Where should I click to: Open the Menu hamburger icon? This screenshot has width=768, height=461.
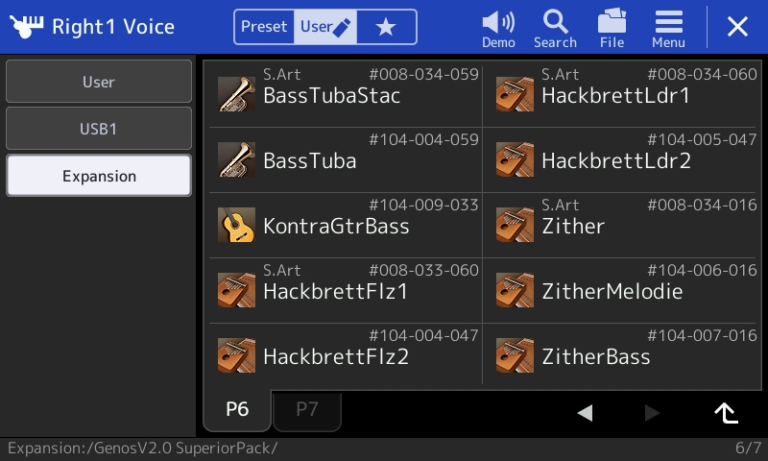pos(669,22)
